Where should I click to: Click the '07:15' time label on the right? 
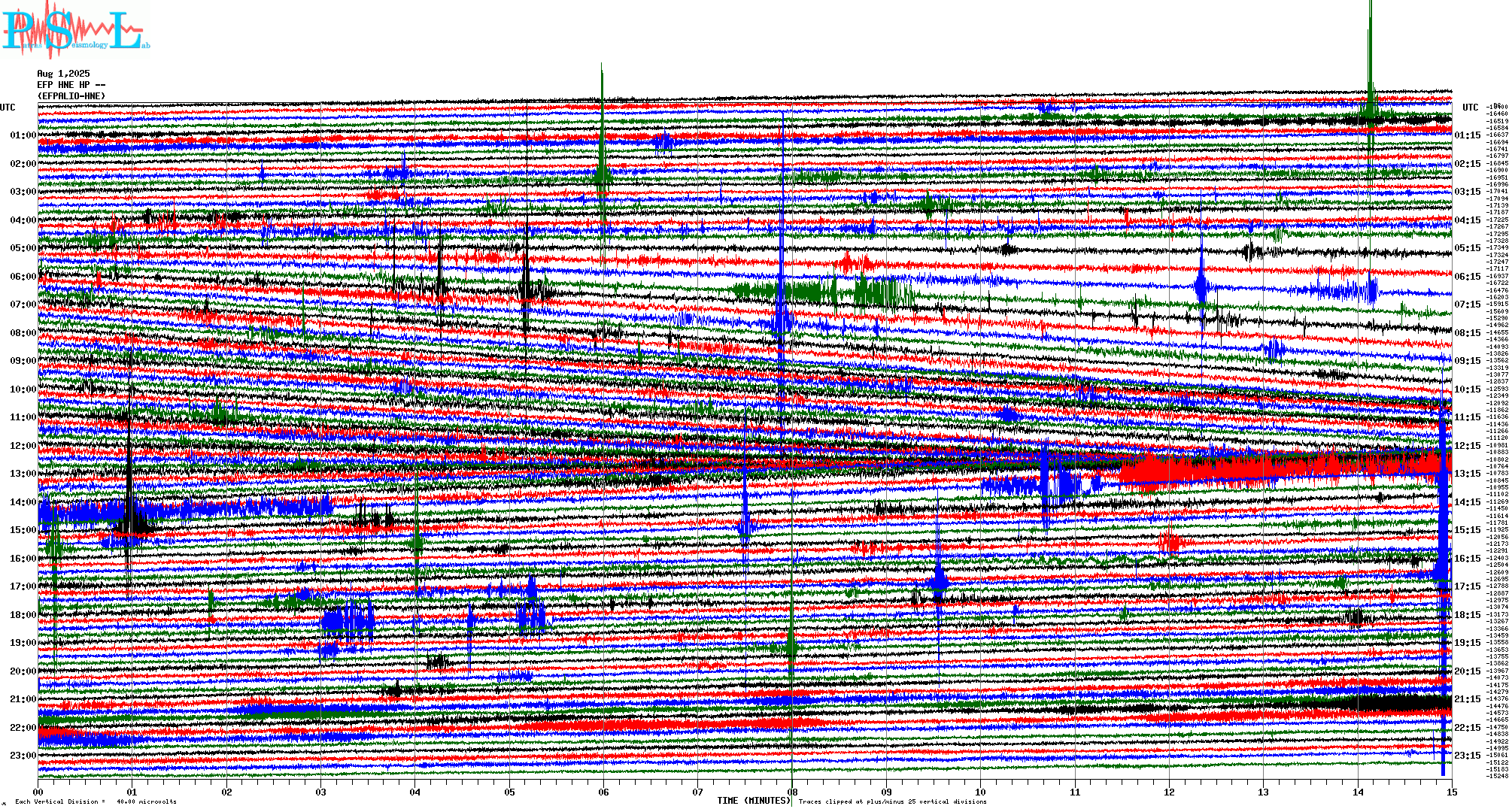coord(1468,304)
